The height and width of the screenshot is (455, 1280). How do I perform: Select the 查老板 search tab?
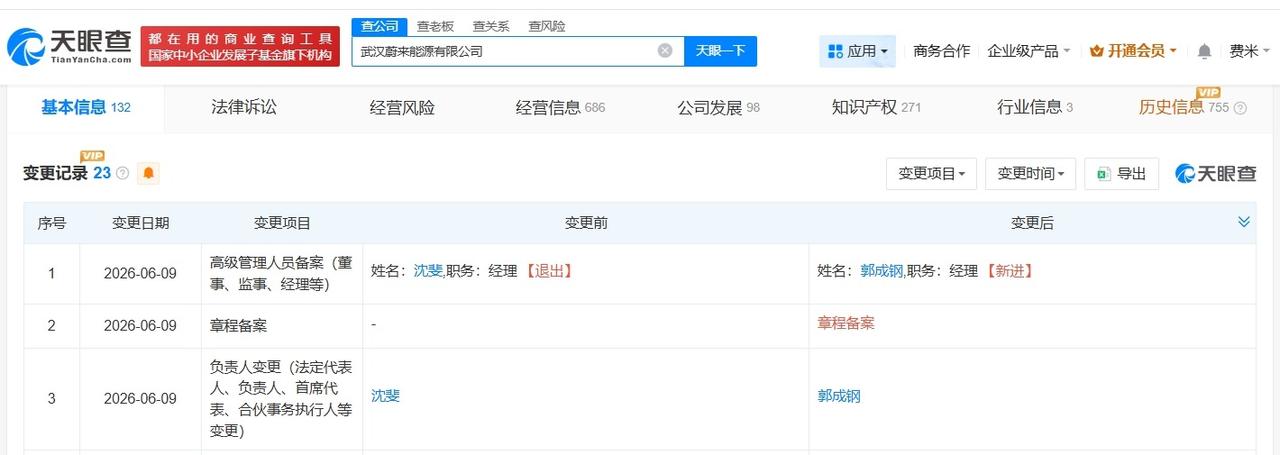coord(435,26)
